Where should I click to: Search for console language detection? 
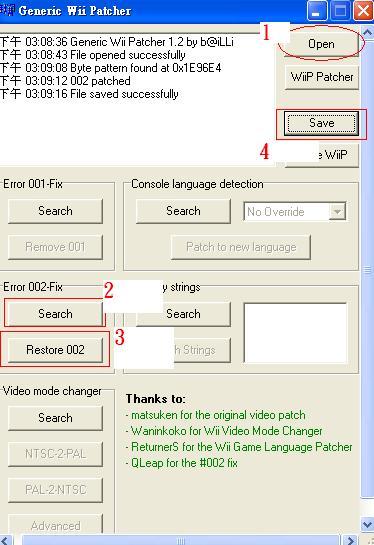[x=183, y=211]
